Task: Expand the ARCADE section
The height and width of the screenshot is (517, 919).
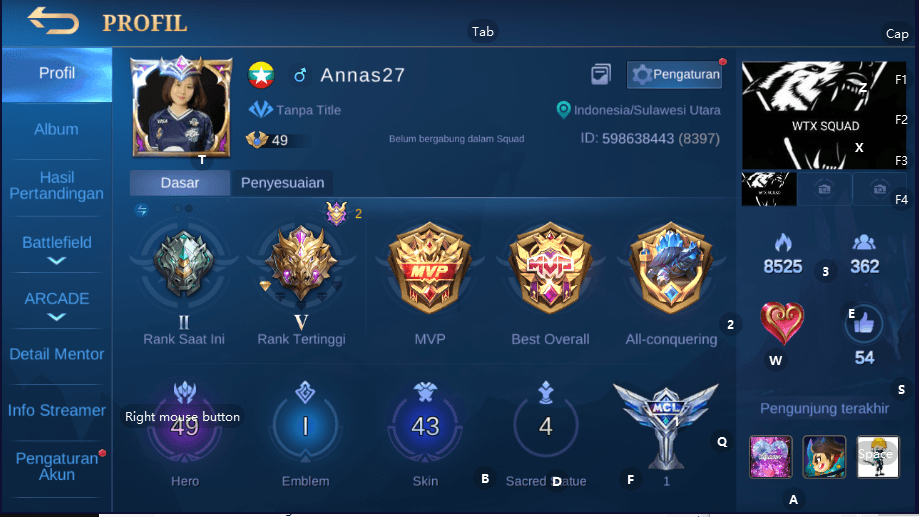Action: [x=57, y=305]
